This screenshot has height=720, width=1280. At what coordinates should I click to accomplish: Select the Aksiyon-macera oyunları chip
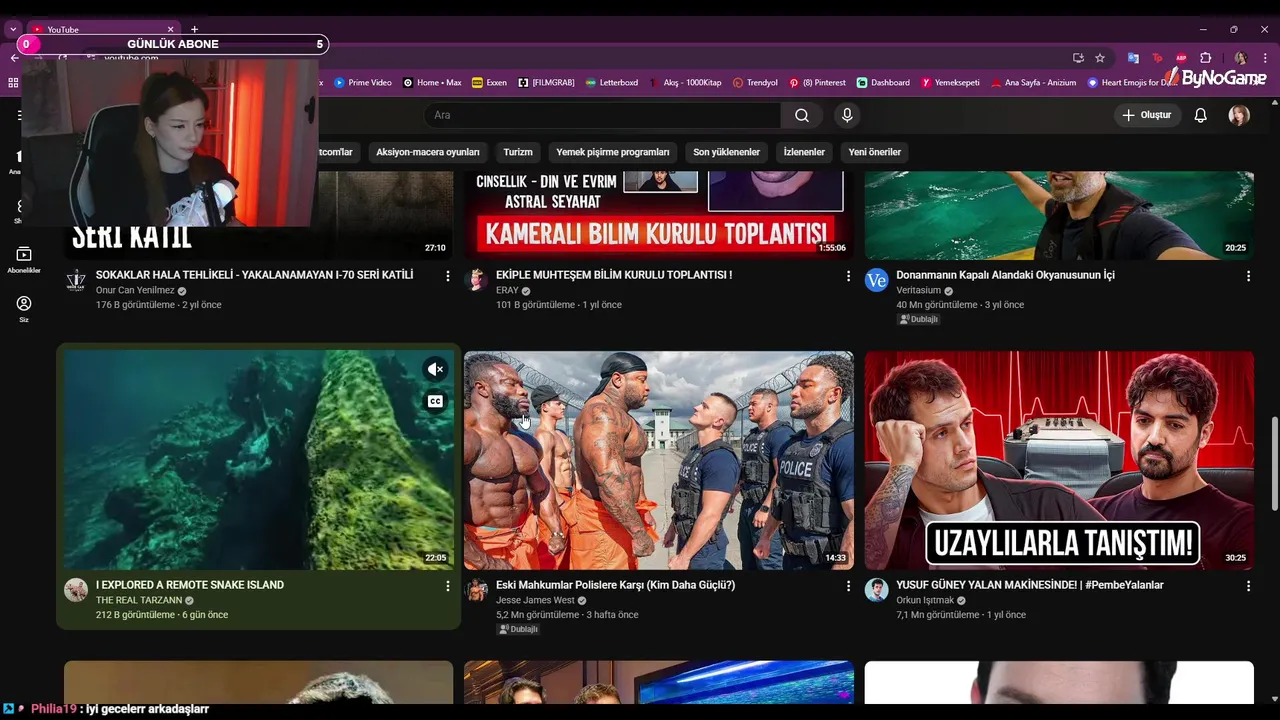[x=428, y=152]
